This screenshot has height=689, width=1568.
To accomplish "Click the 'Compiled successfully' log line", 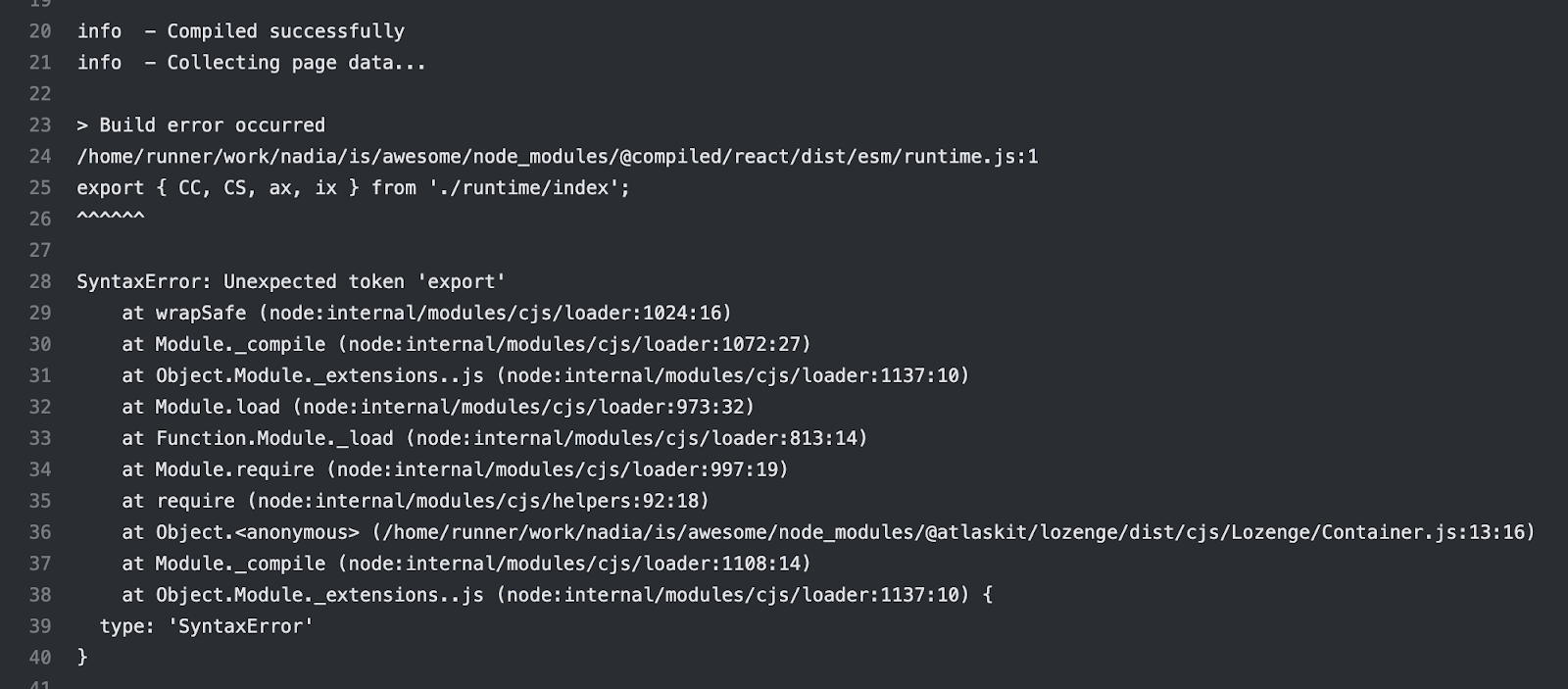I will [241, 31].
